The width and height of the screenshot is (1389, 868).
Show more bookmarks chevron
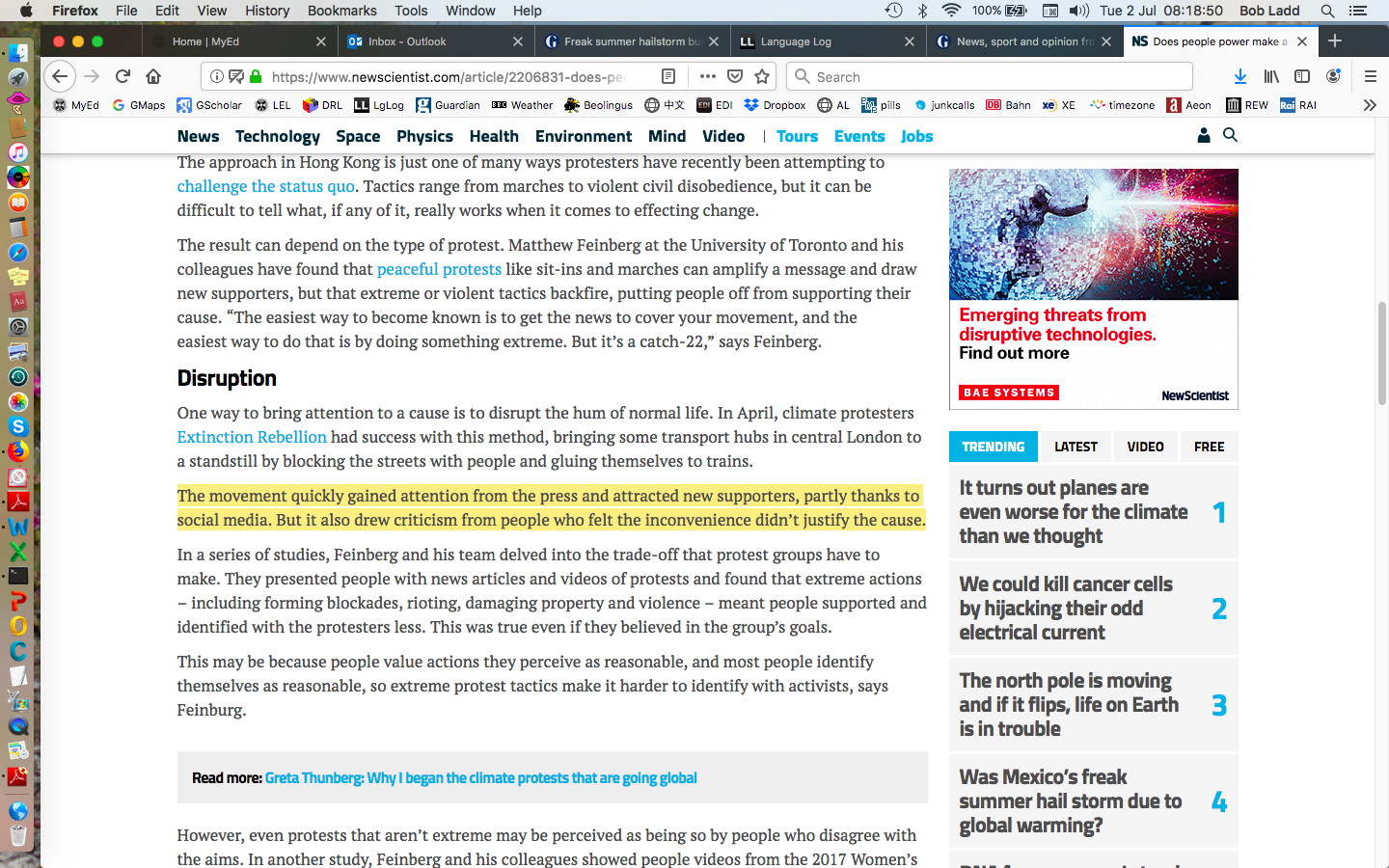[1370, 105]
